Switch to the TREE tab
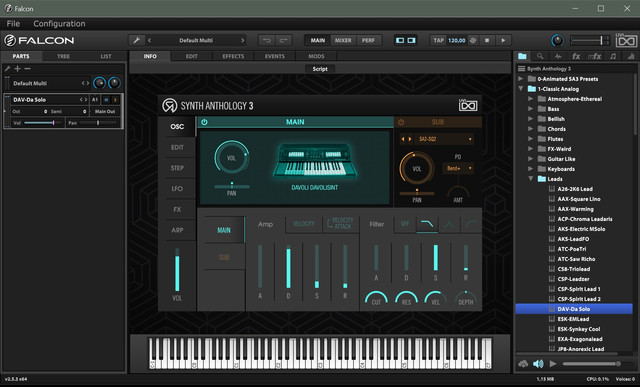Screen dimensions: 640x387 pyautogui.click(x=63, y=56)
